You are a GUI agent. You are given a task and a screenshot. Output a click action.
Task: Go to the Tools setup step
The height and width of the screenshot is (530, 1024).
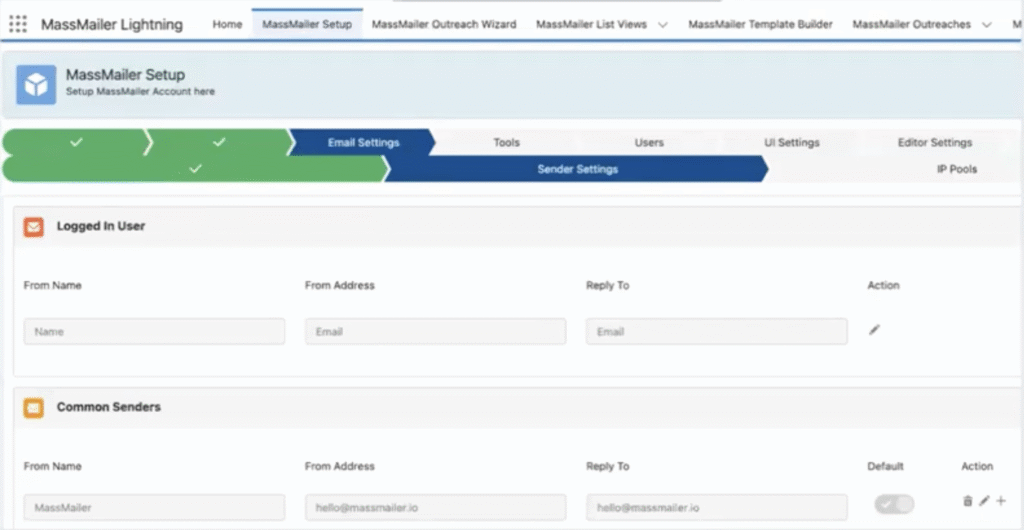click(x=506, y=143)
